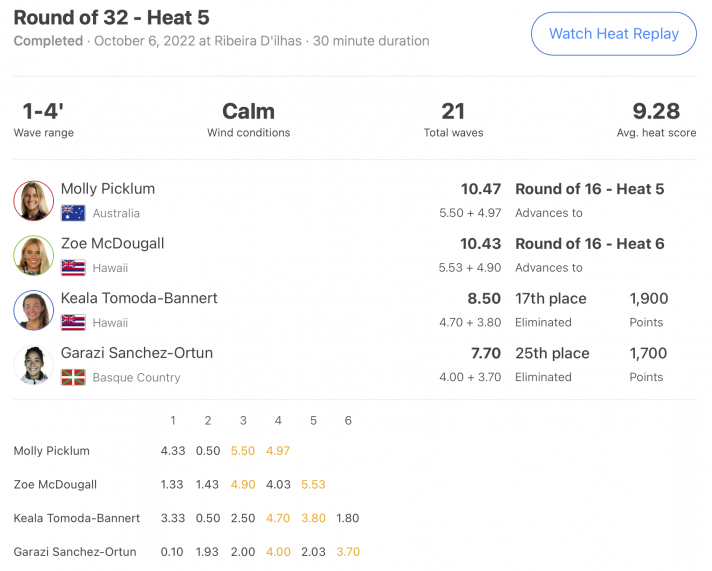Open Garazi Sanchez-Ortun's avatar image
Screen dimensions: 712x571
click(34, 365)
